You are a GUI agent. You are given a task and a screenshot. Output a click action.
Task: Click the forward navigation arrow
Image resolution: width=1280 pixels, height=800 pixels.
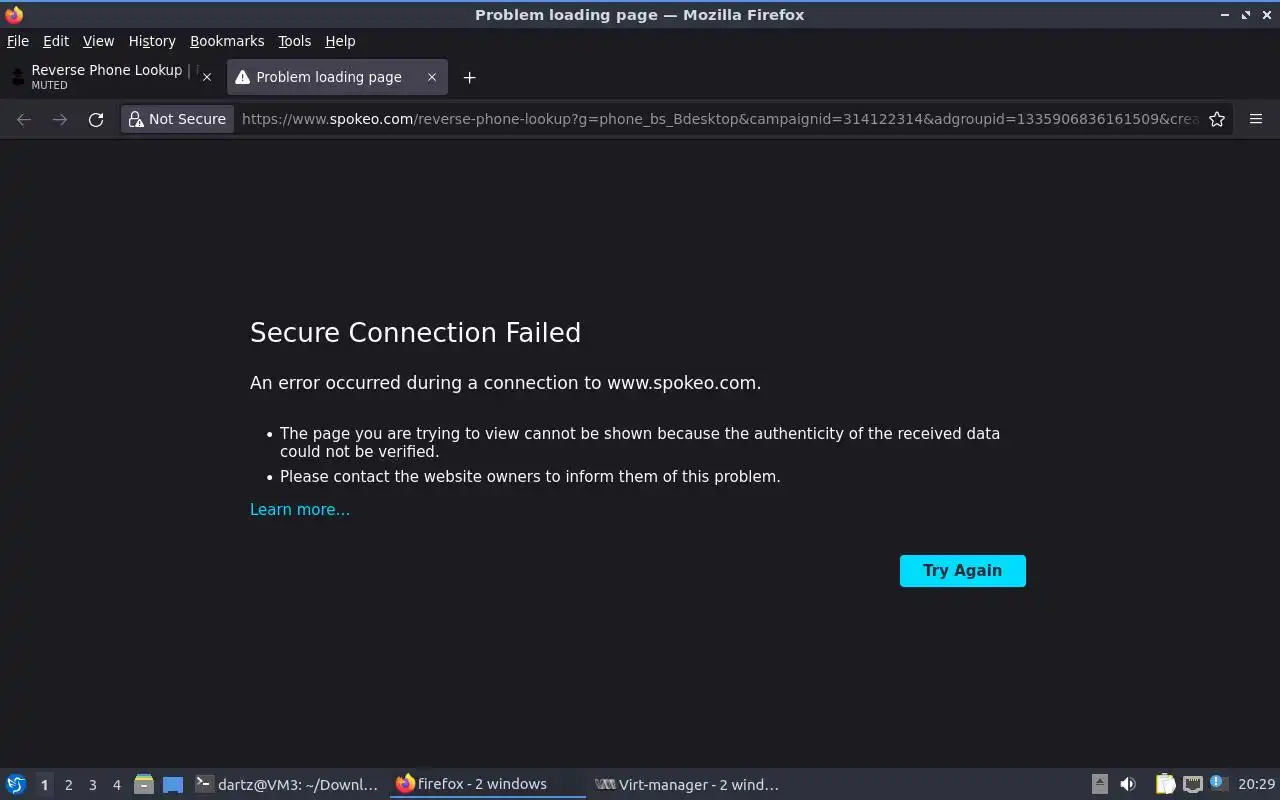tap(60, 119)
